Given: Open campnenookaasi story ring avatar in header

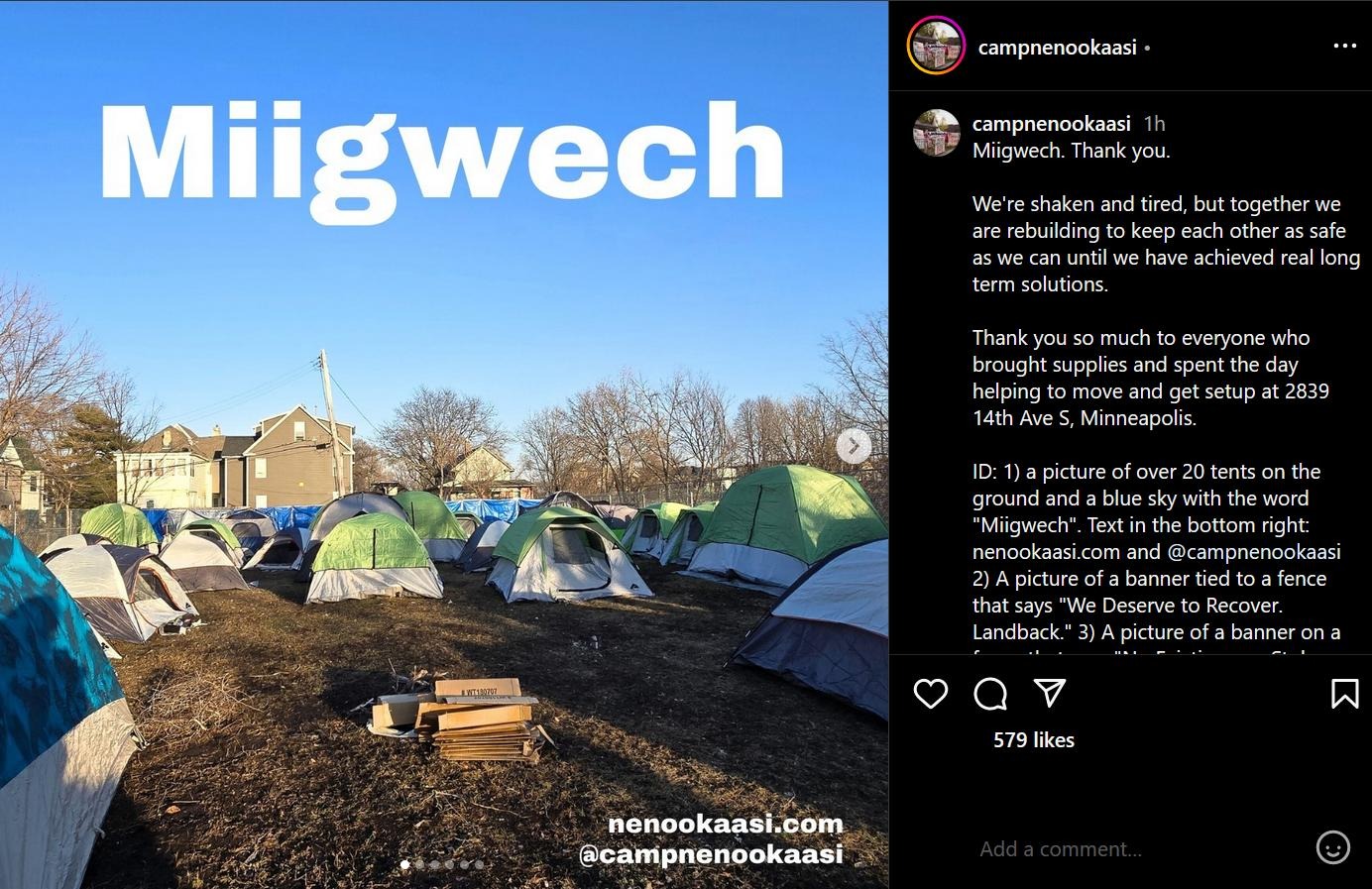Looking at the screenshot, I should 936,46.
